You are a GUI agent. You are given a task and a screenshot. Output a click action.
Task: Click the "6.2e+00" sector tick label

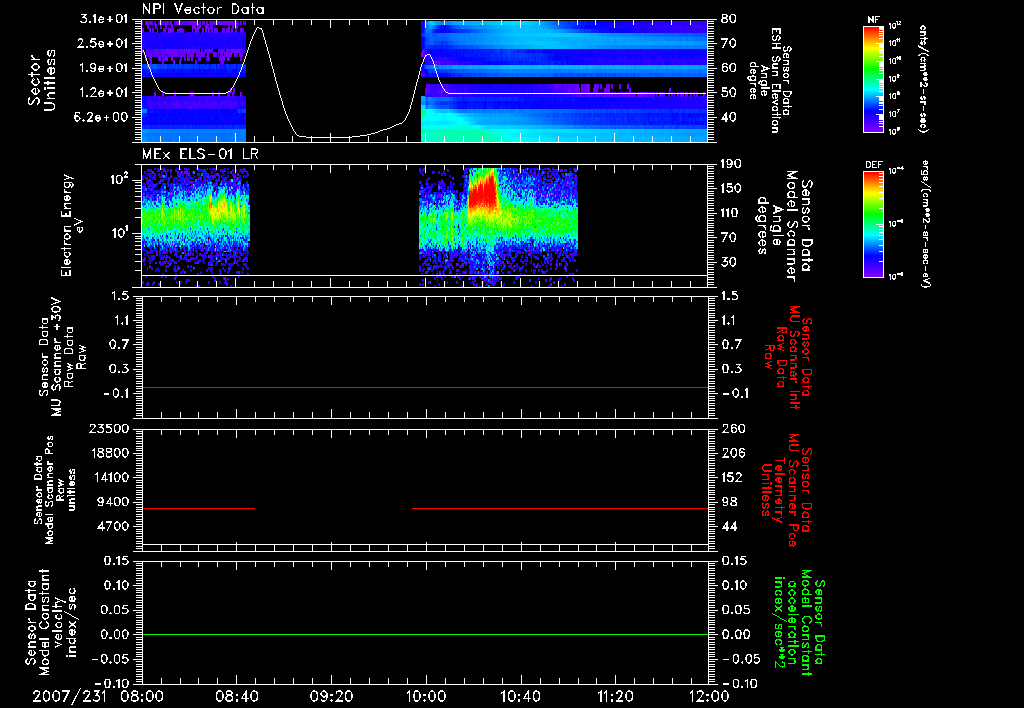[103, 117]
